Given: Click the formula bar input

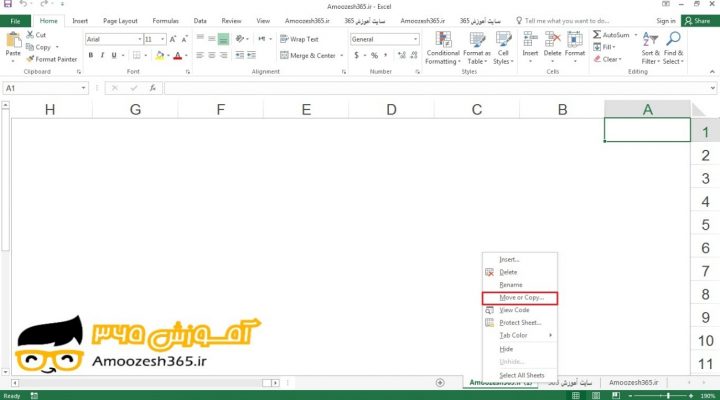Looking at the screenshot, I should [x=435, y=88].
